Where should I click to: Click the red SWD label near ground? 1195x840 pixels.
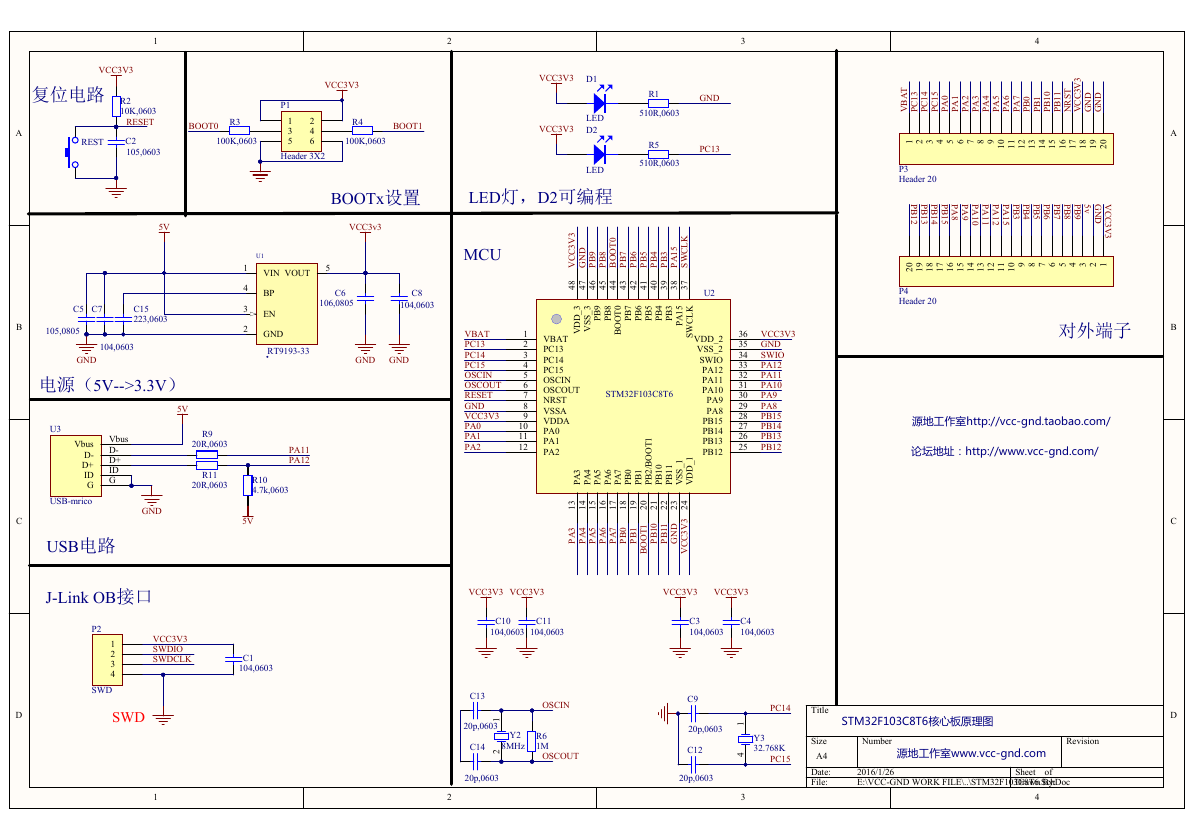[x=128, y=717]
